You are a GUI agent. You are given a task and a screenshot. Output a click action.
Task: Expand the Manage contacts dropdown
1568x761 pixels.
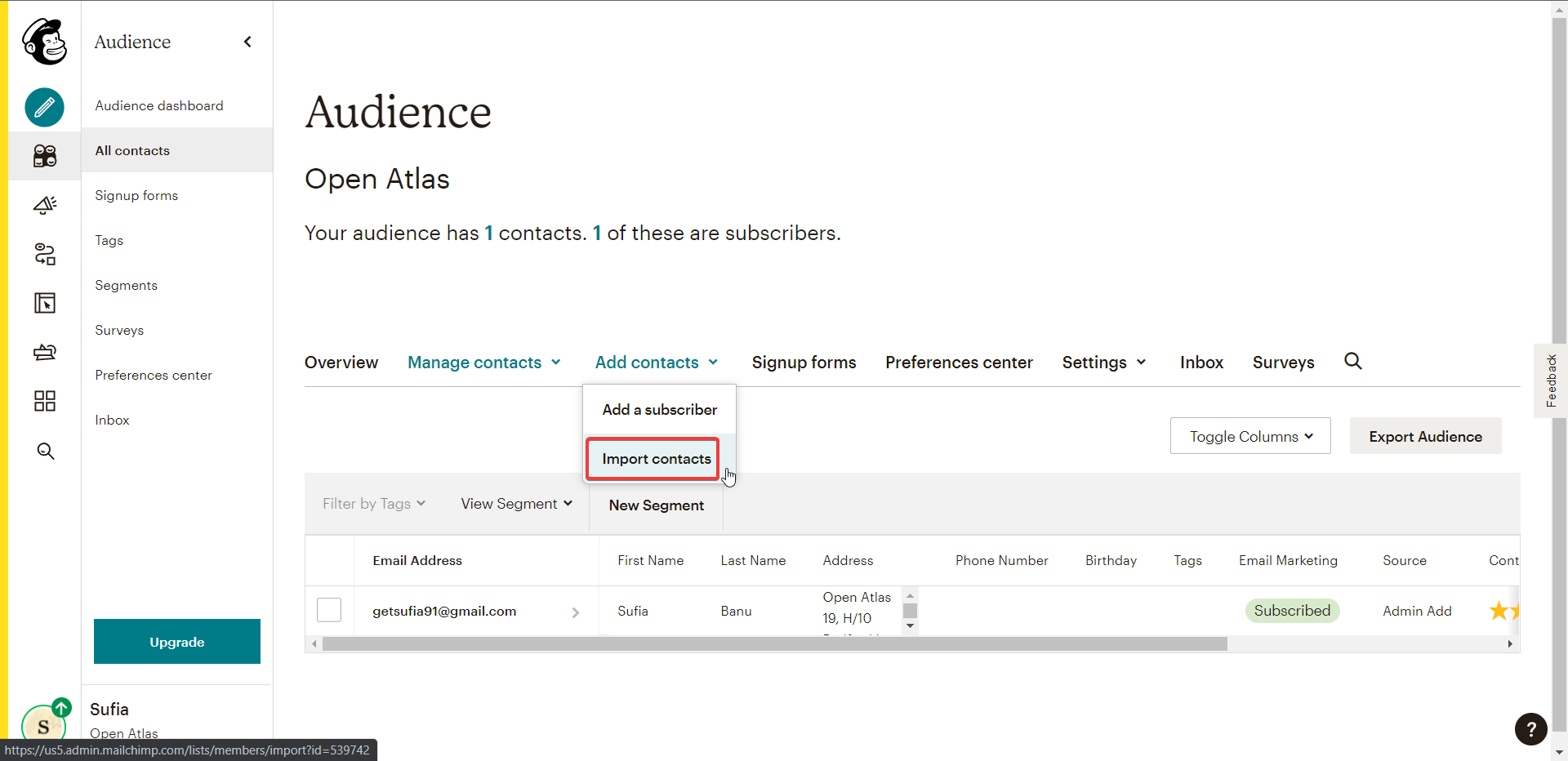[x=484, y=363]
